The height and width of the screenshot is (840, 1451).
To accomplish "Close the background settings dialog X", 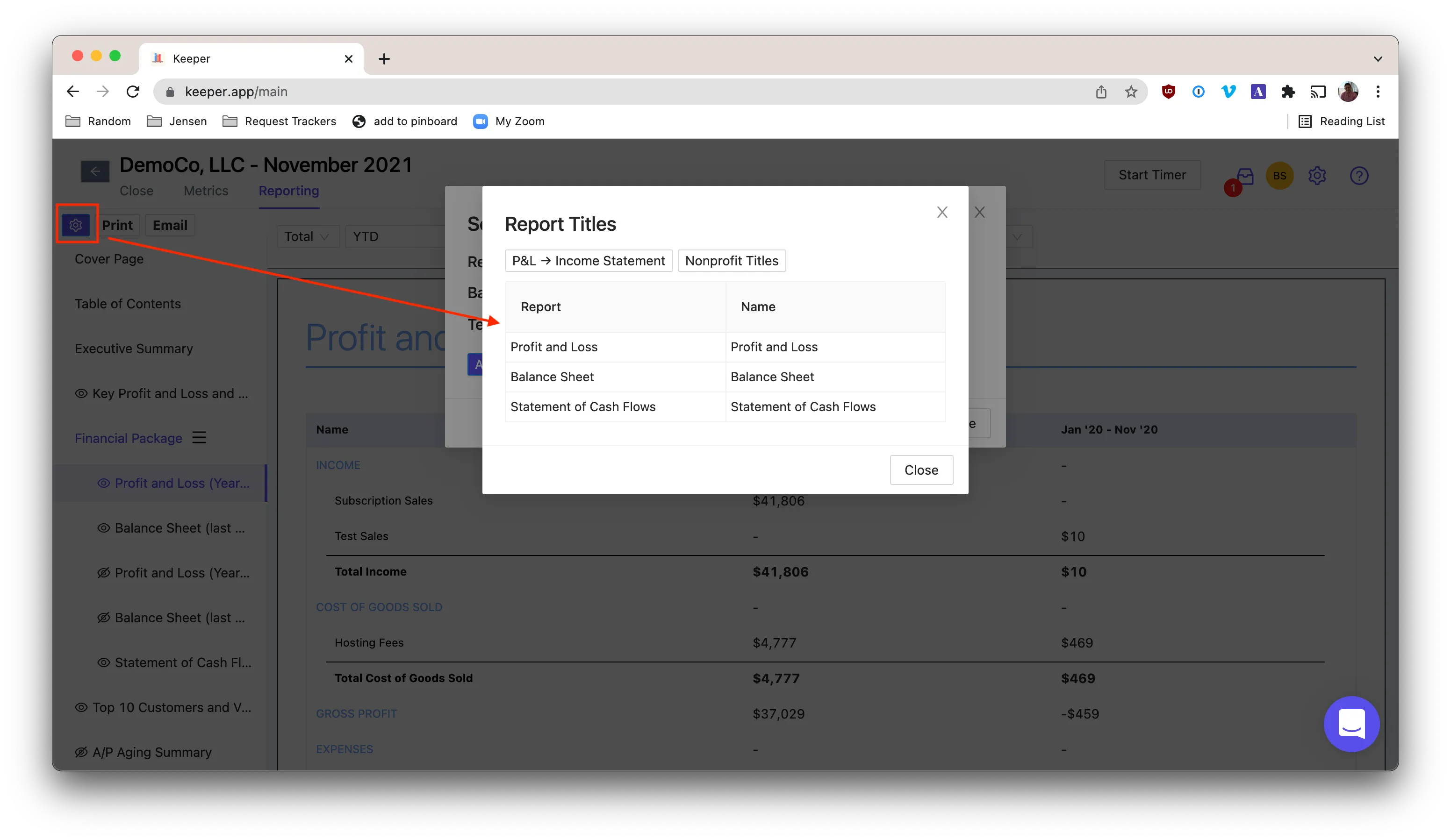I will tap(979, 212).
